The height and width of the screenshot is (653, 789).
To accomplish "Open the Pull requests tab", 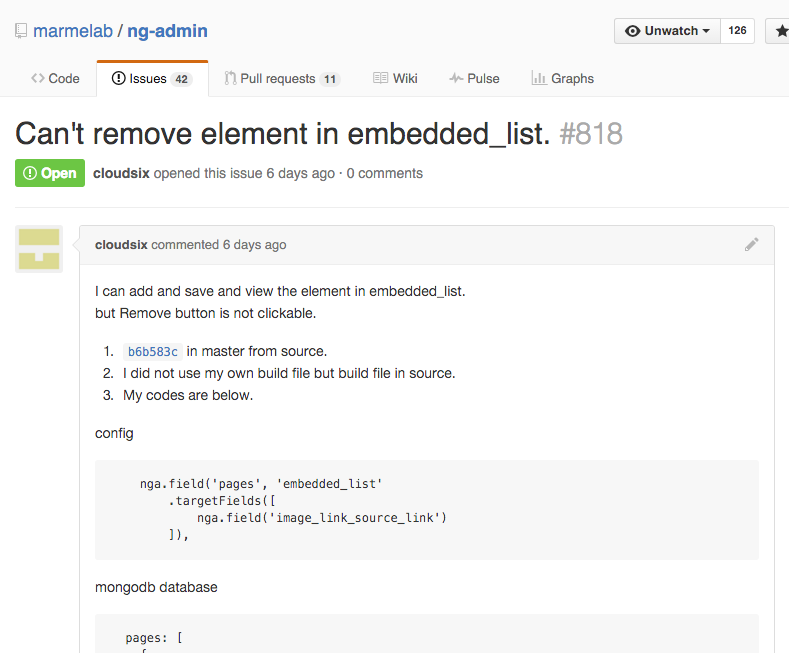I will [282, 78].
